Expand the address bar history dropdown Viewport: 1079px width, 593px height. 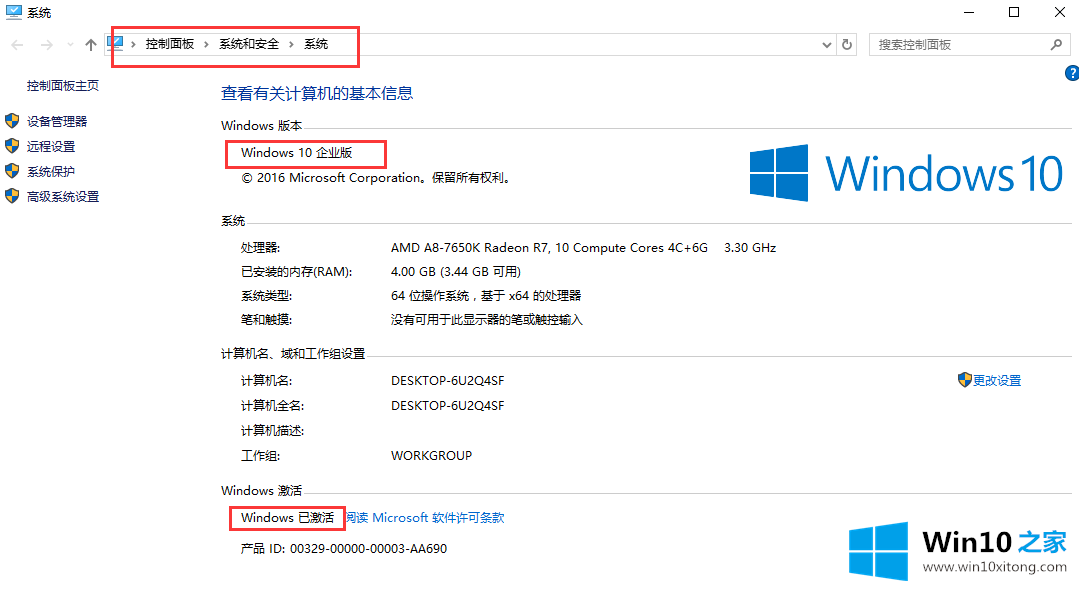(x=826, y=45)
